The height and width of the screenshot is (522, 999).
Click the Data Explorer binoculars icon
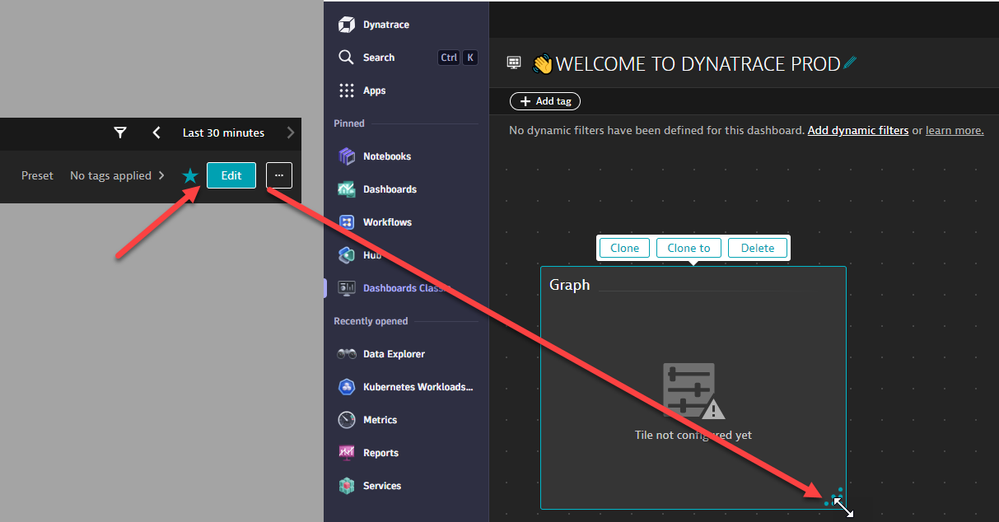tap(347, 354)
